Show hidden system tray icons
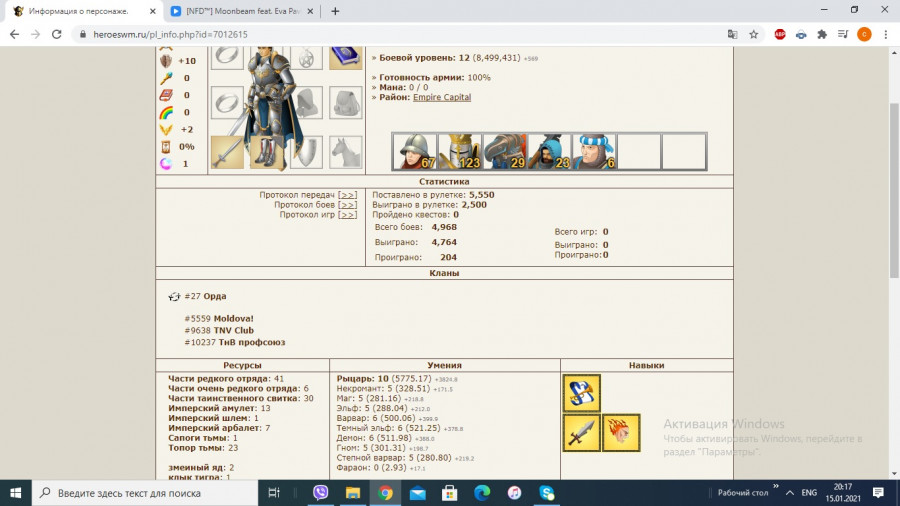The image size is (900, 506). click(x=790, y=493)
